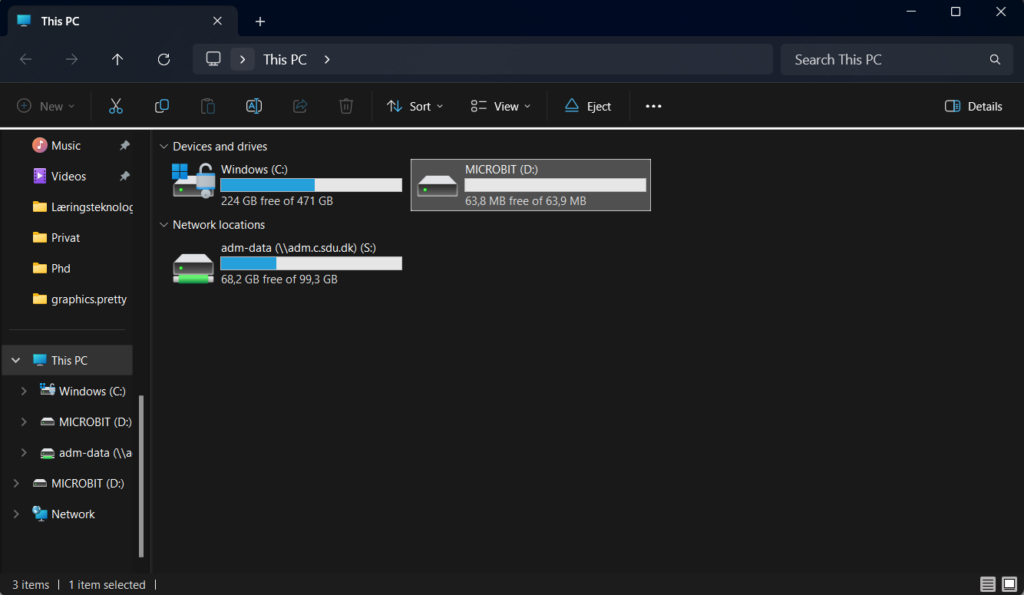Click the Delete trash icon

(x=346, y=106)
